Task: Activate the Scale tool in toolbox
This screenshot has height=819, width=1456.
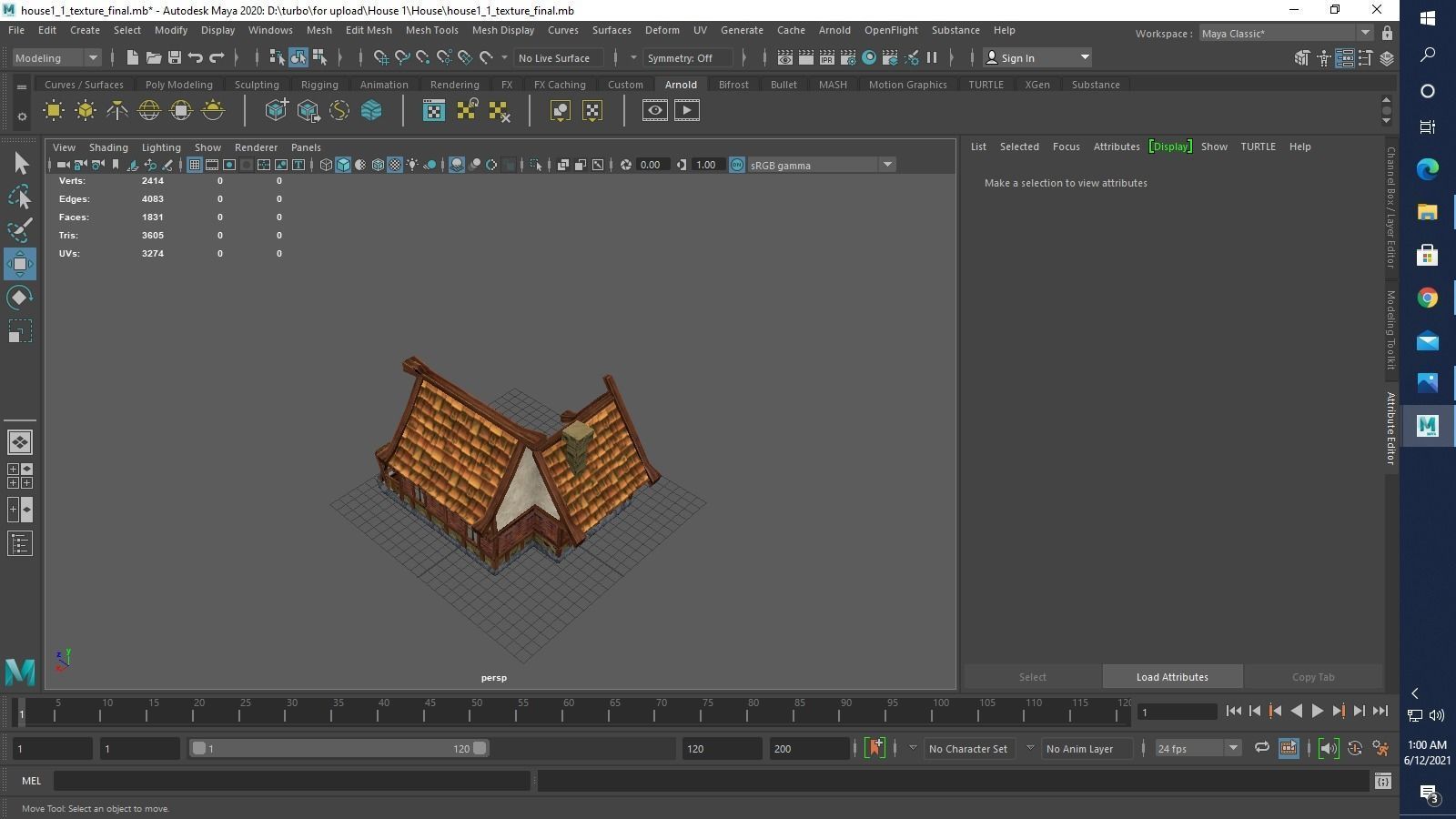Action: point(20,331)
